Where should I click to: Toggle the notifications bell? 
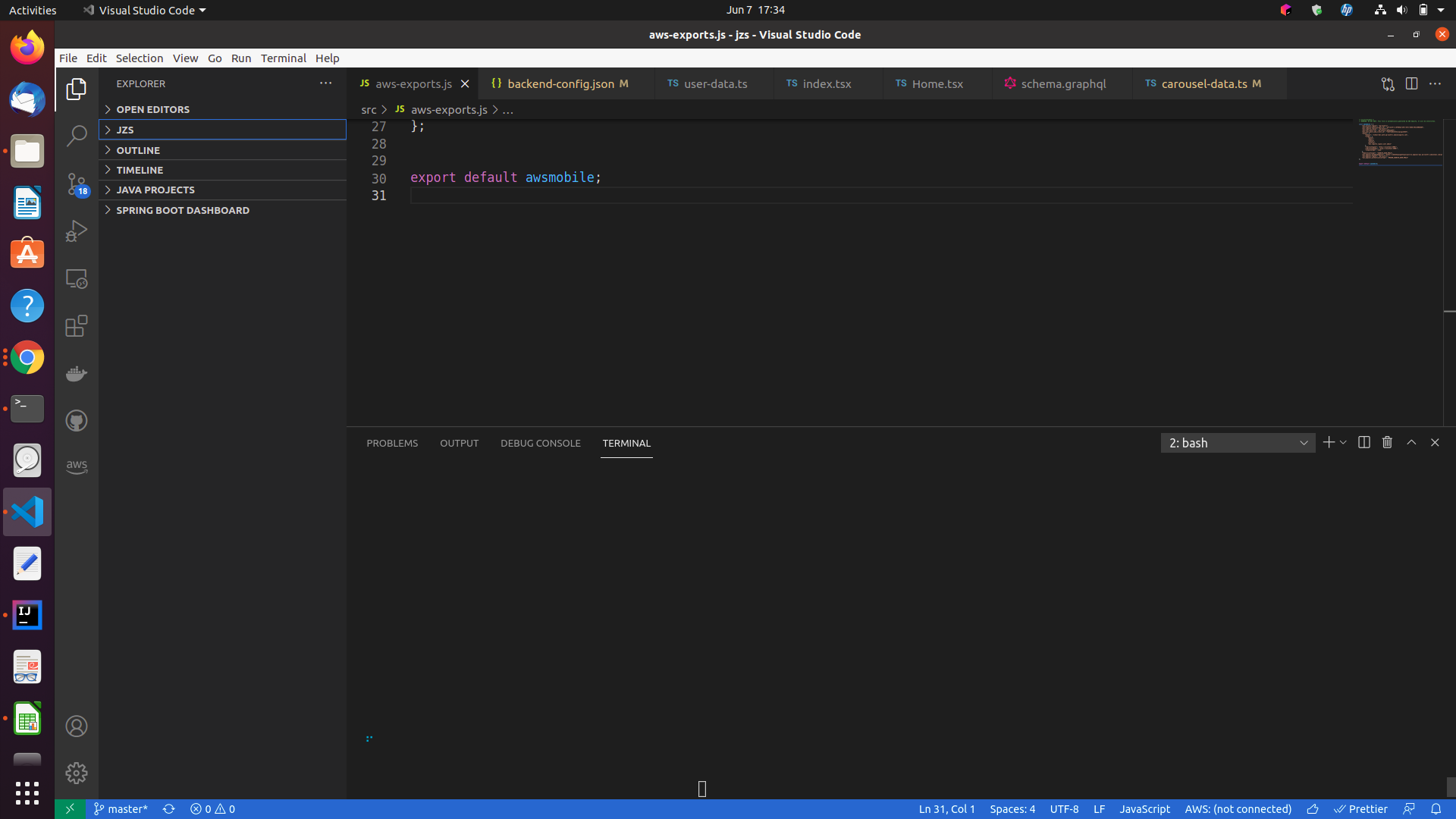pyautogui.click(x=1436, y=808)
